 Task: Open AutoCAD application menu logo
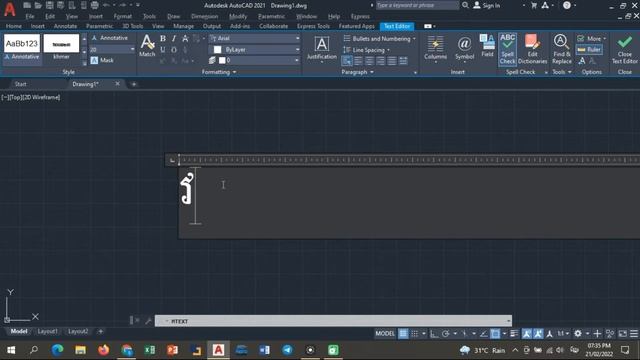pyautogui.click(x=9, y=8)
